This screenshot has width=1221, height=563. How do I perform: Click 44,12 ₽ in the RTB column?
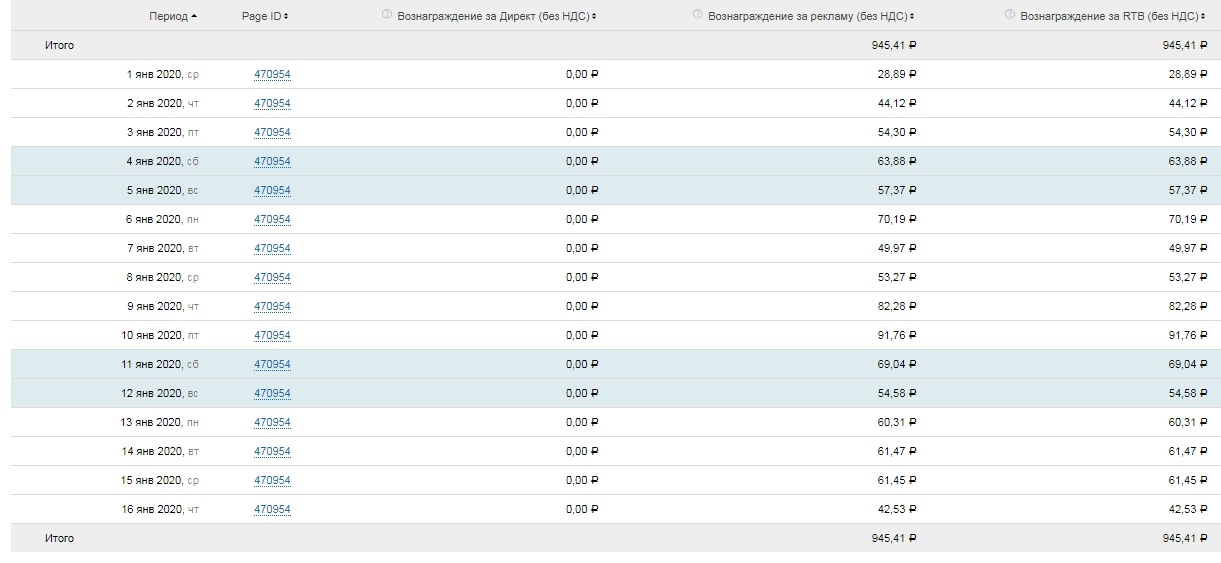(x=1189, y=104)
